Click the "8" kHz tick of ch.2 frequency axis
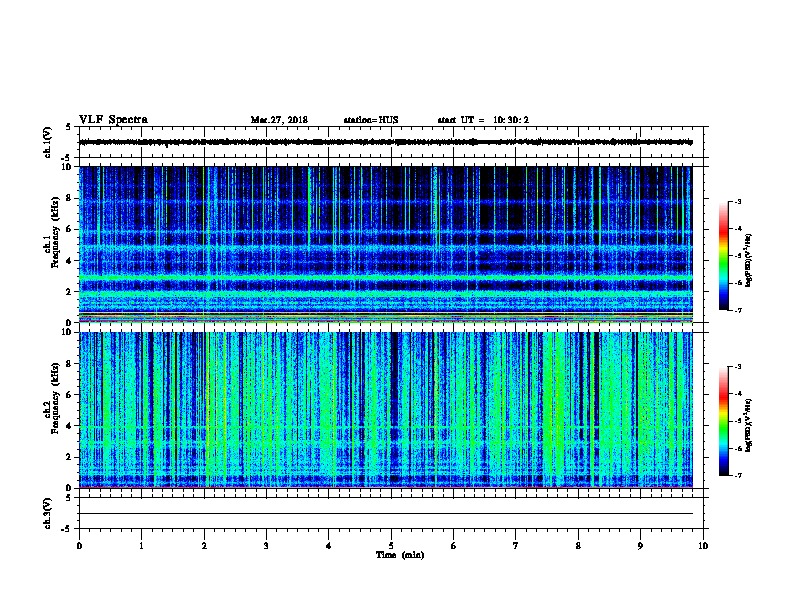Viewport: 792px width, 612px height. click(69, 364)
